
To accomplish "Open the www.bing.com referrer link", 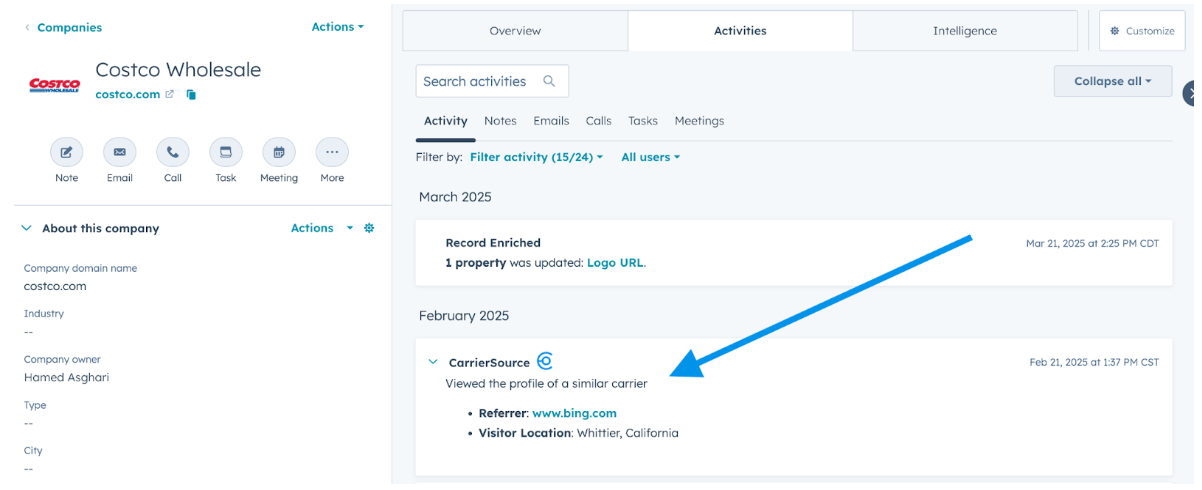I will 574,413.
